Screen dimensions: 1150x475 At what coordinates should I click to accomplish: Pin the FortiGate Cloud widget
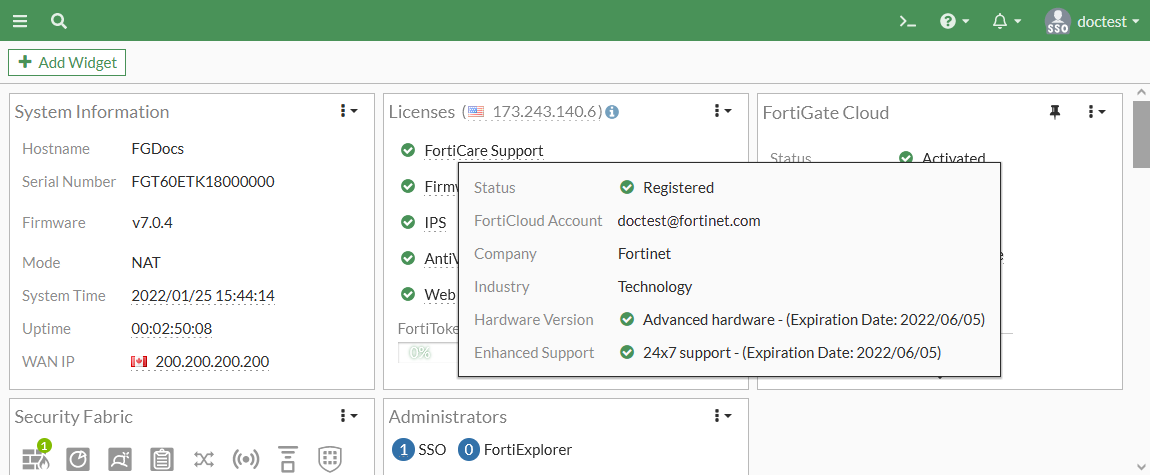click(x=1054, y=112)
